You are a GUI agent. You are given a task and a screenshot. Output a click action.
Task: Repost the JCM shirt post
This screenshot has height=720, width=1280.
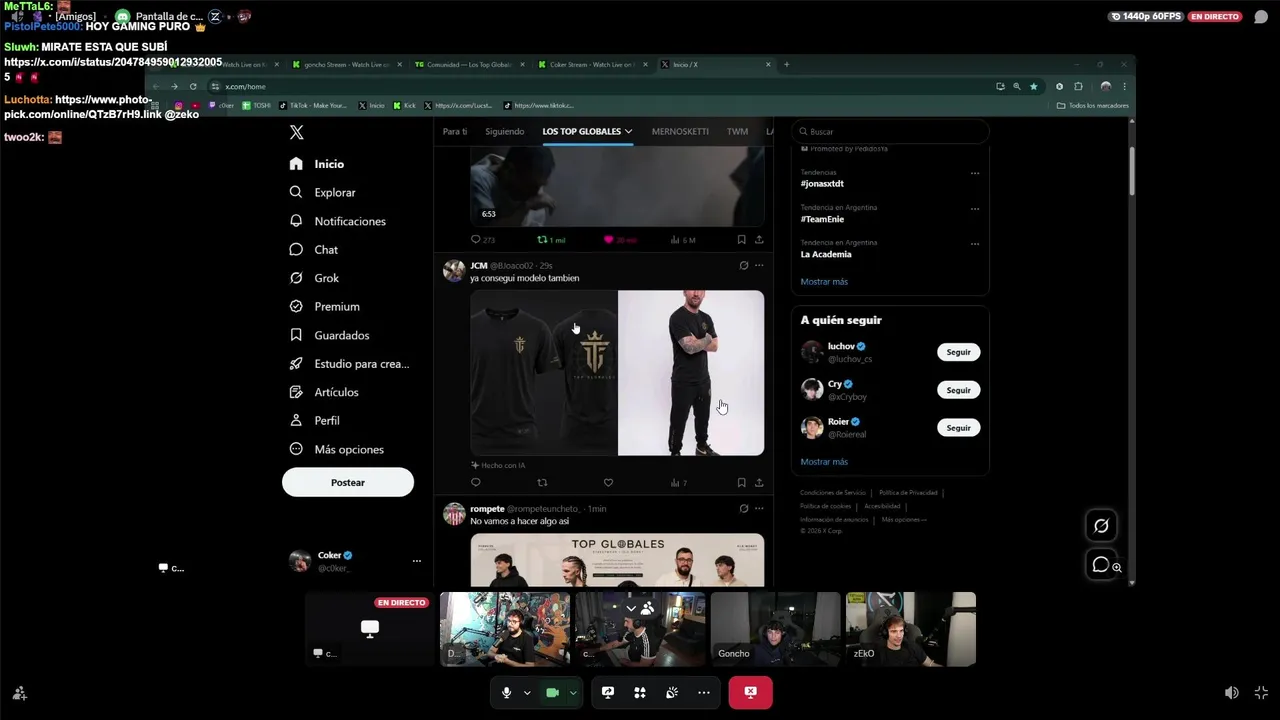tap(542, 483)
